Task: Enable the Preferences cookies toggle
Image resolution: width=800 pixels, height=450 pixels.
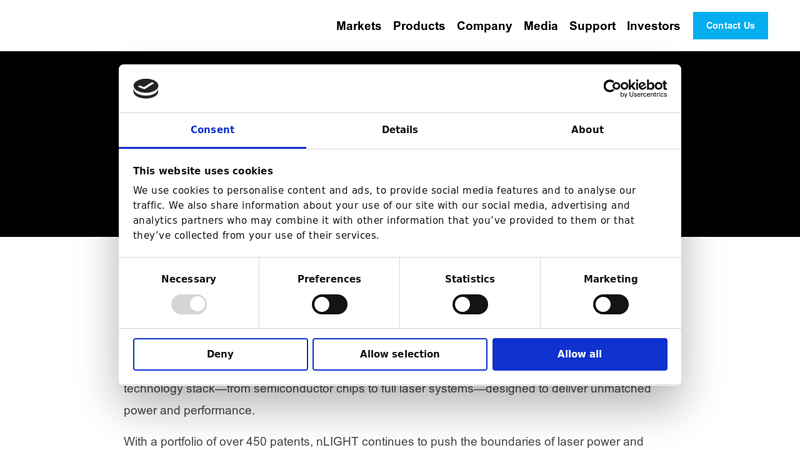Action: click(329, 304)
